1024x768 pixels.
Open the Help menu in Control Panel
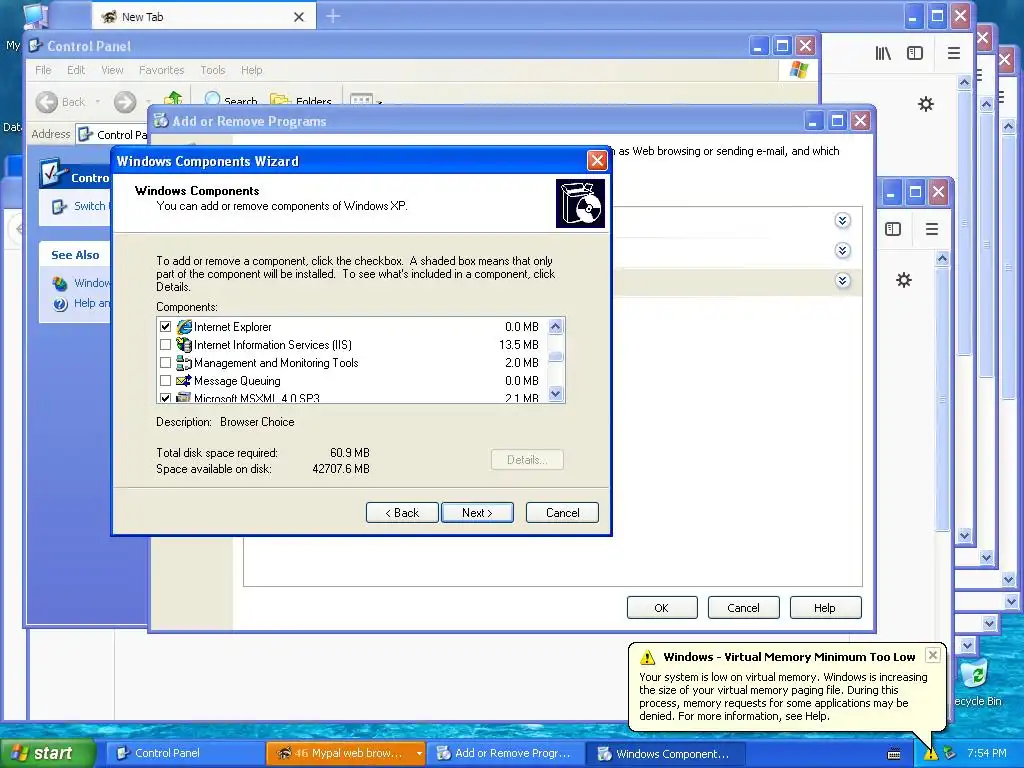(x=251, y=70)
